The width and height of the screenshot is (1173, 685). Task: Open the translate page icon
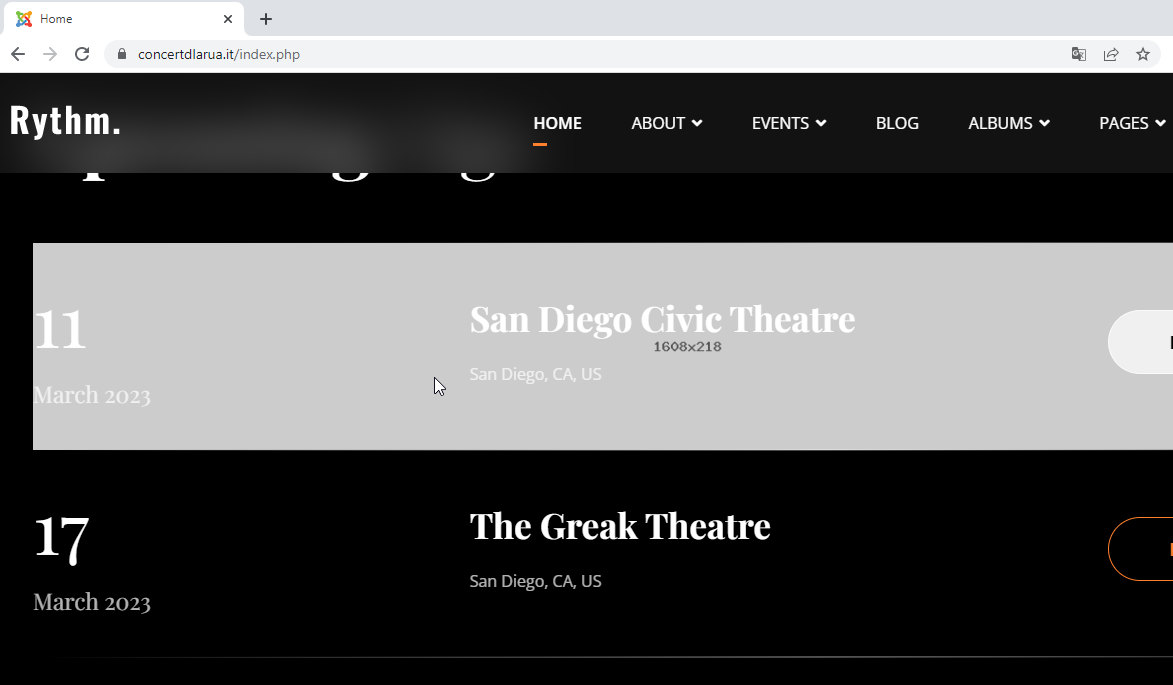(1079, 54)
